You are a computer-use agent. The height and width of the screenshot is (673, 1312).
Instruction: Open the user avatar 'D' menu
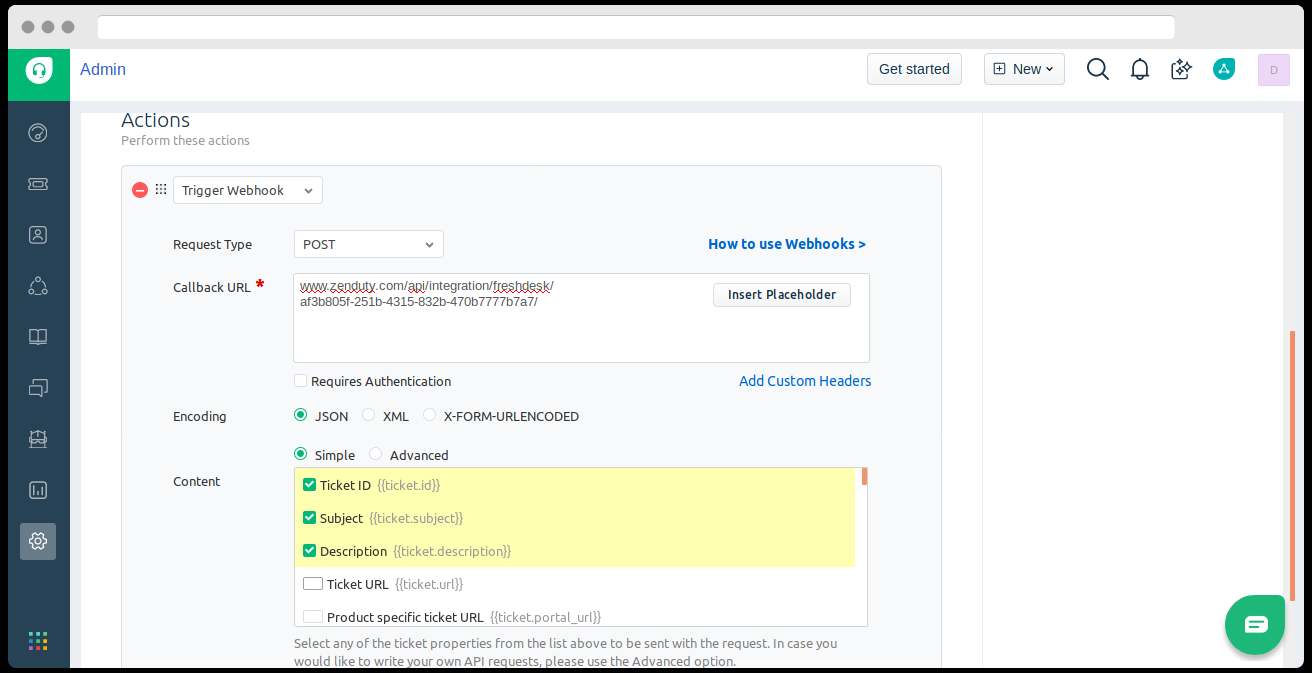point(1274,69)
